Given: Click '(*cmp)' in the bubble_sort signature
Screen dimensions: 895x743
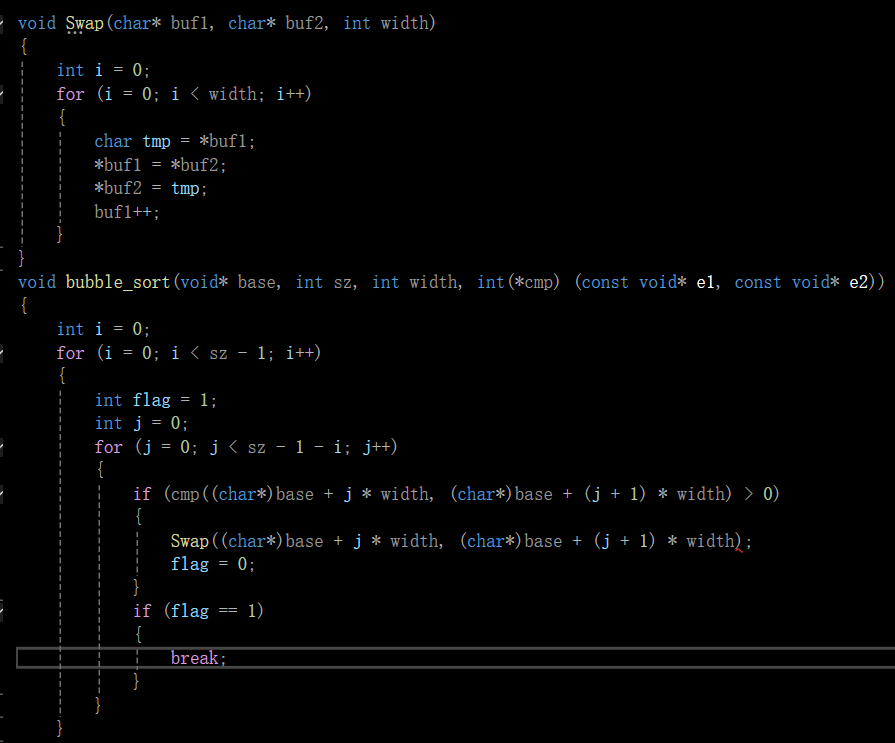Looking at the screenshot, I should point(533,282).
